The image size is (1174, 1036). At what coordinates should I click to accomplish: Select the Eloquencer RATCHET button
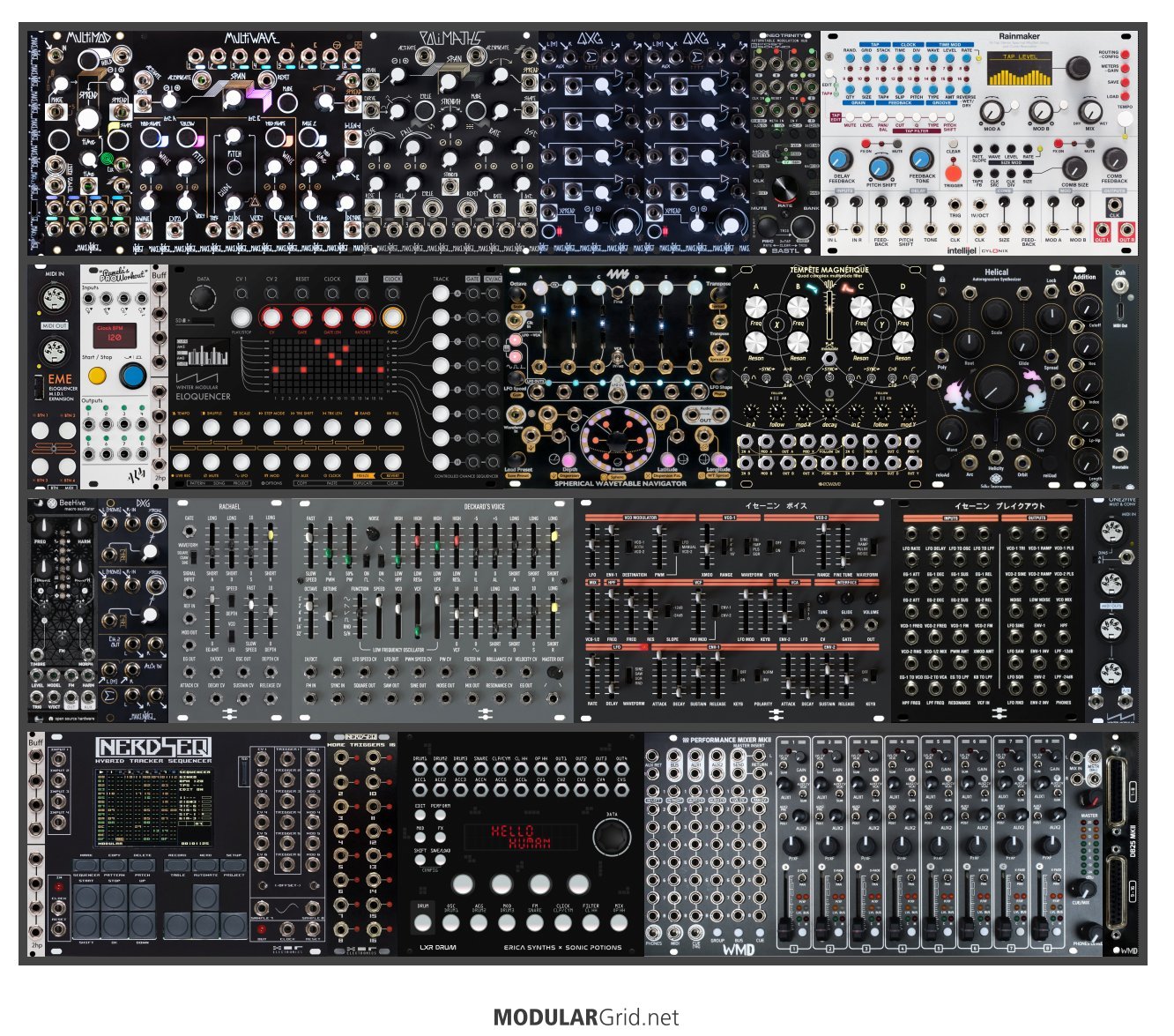pos(362,318)
